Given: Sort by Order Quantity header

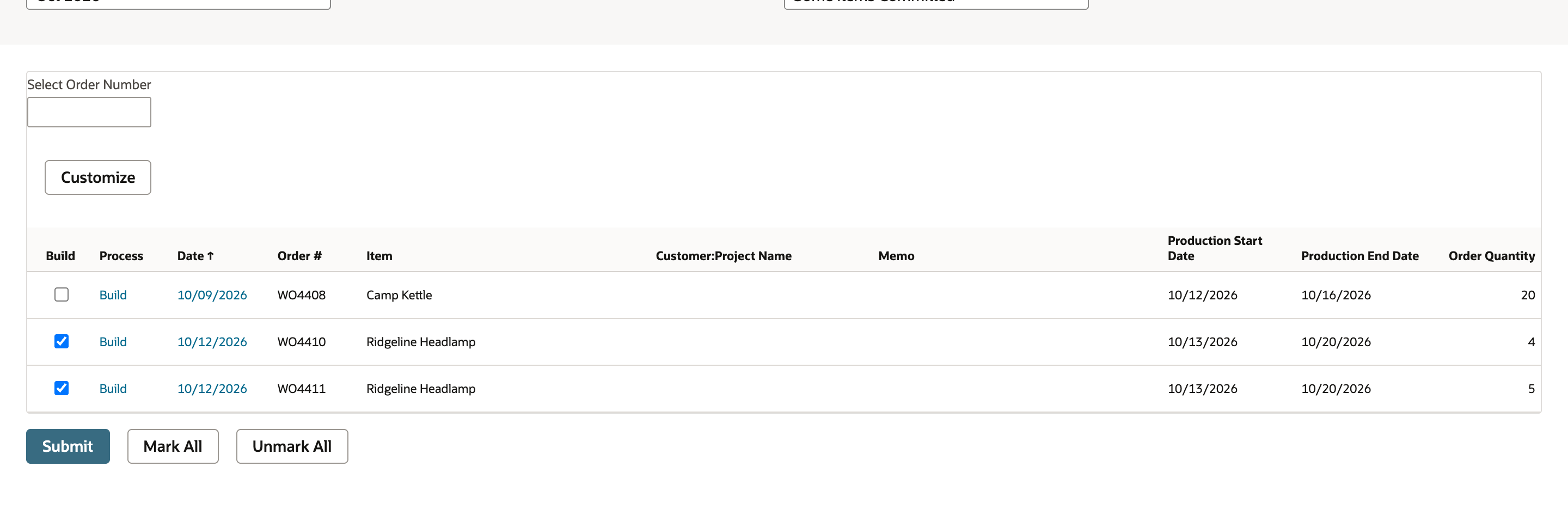Looking at the screenshot, I should click(x=1491, y=256).
